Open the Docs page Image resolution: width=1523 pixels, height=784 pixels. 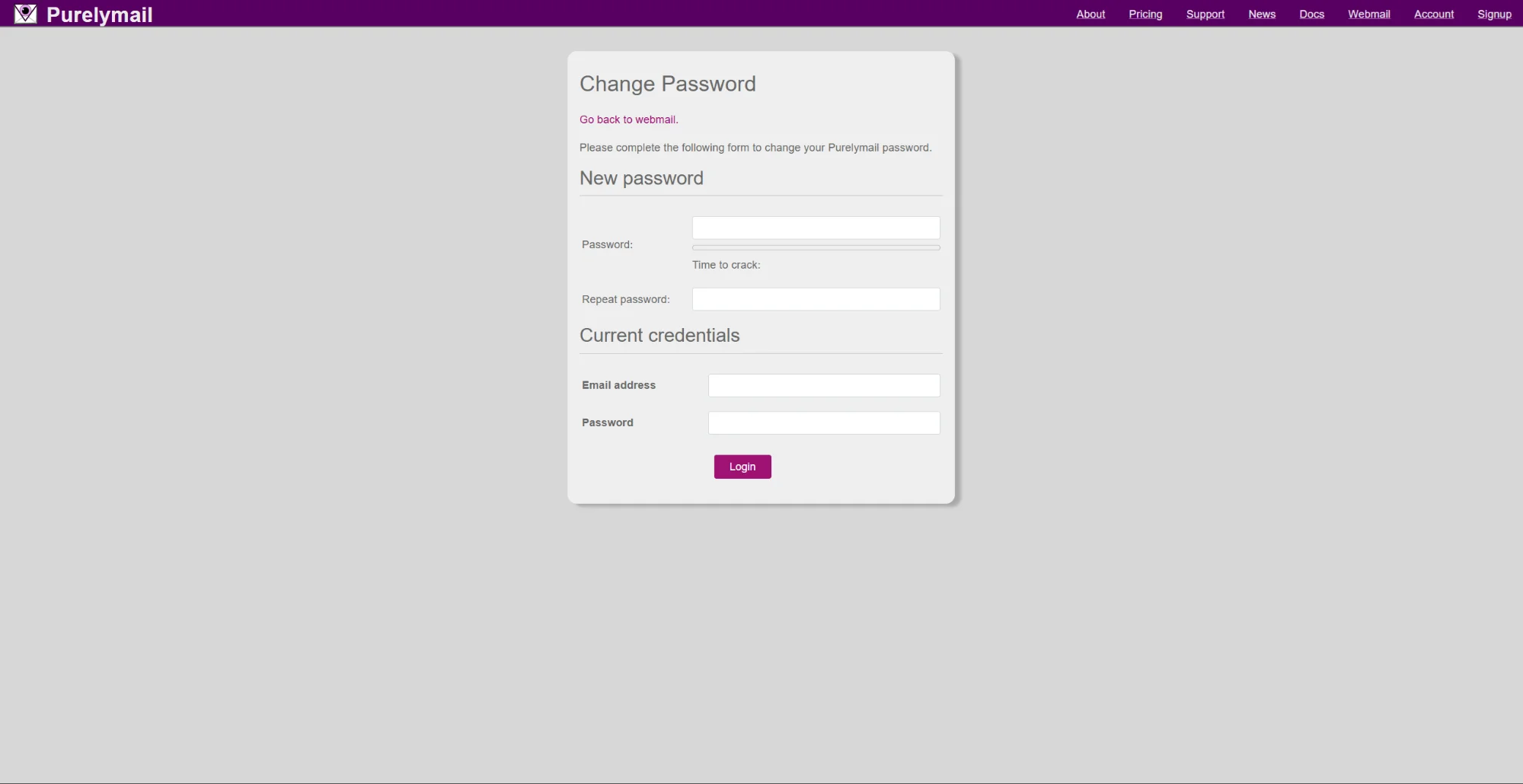coord(1311,14)
